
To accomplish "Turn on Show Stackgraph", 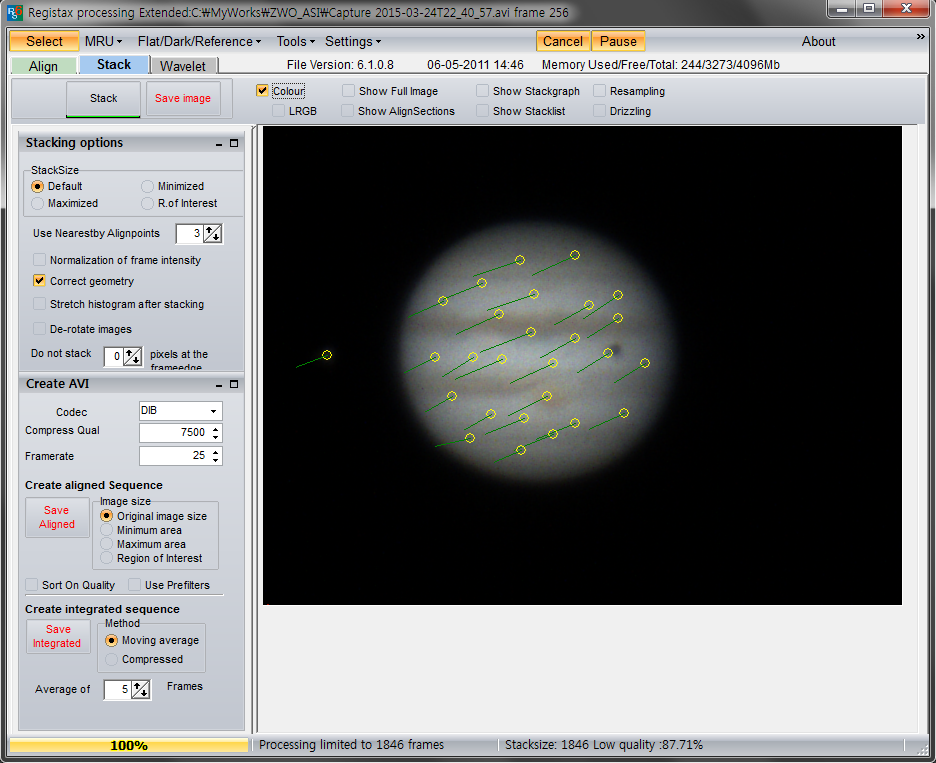I will (482, 91).
